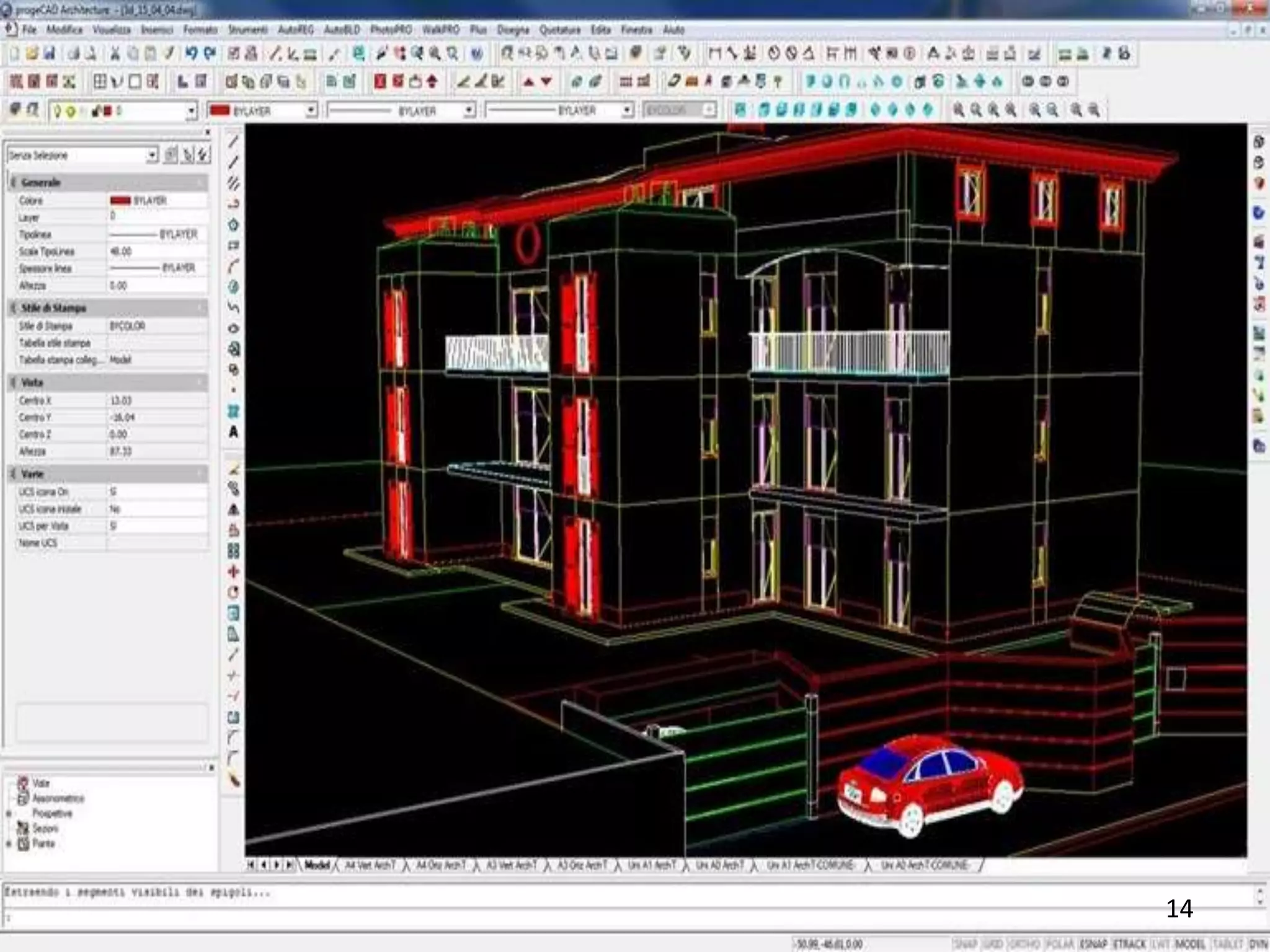Switch to the A4 Vert ArchT tab
Image resolution: width=1270 pixels, height=952 pixels.
tap(370, 865)
